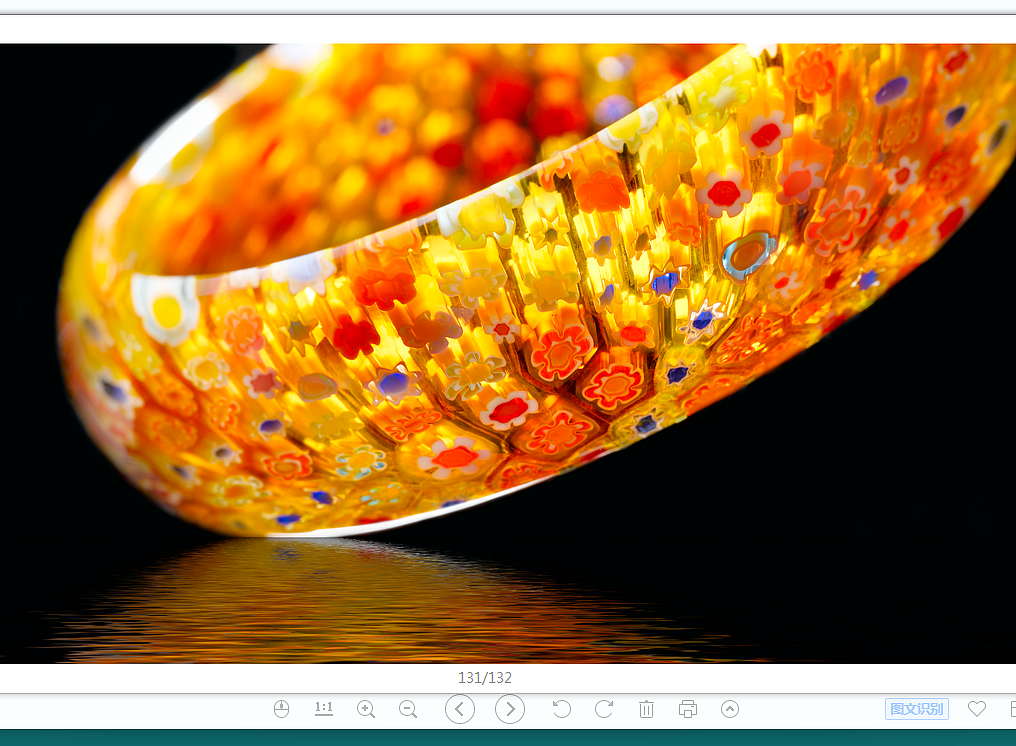The width and height of the screenshot is (1016, 746).
Task: Click the 131/132 image counter
Action: coord(485,678)
